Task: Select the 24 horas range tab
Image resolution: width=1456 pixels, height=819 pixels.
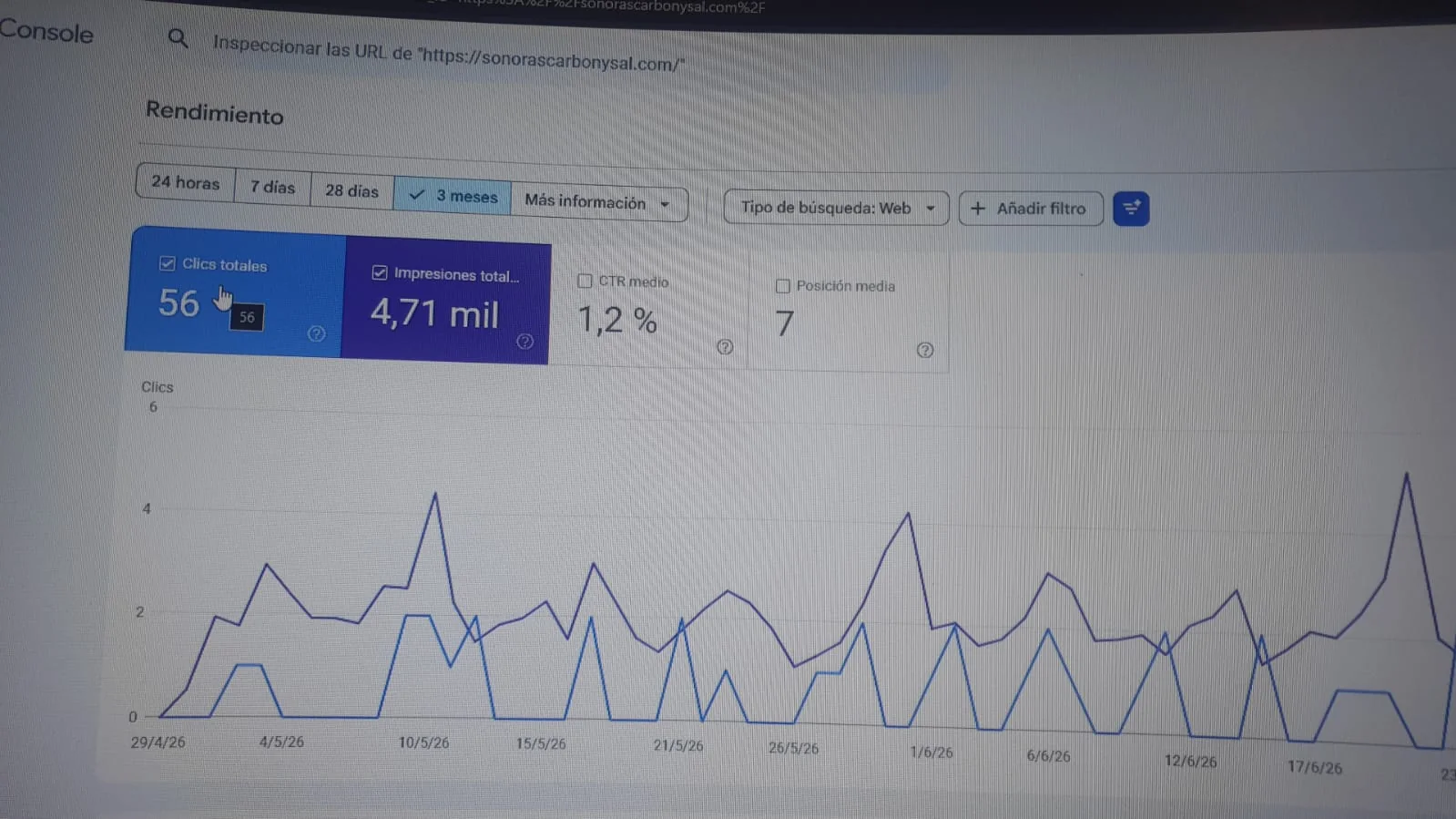Action: [186, 182]
